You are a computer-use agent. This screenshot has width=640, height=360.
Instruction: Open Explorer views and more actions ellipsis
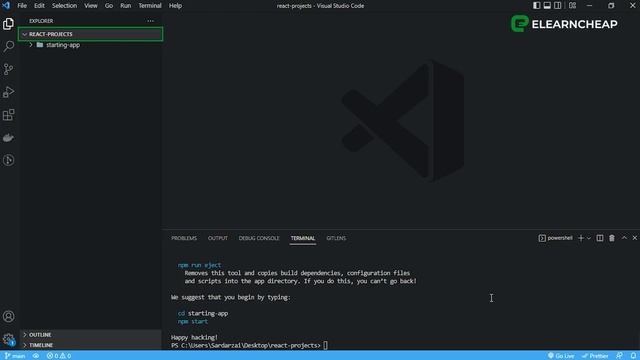point(151,21)
